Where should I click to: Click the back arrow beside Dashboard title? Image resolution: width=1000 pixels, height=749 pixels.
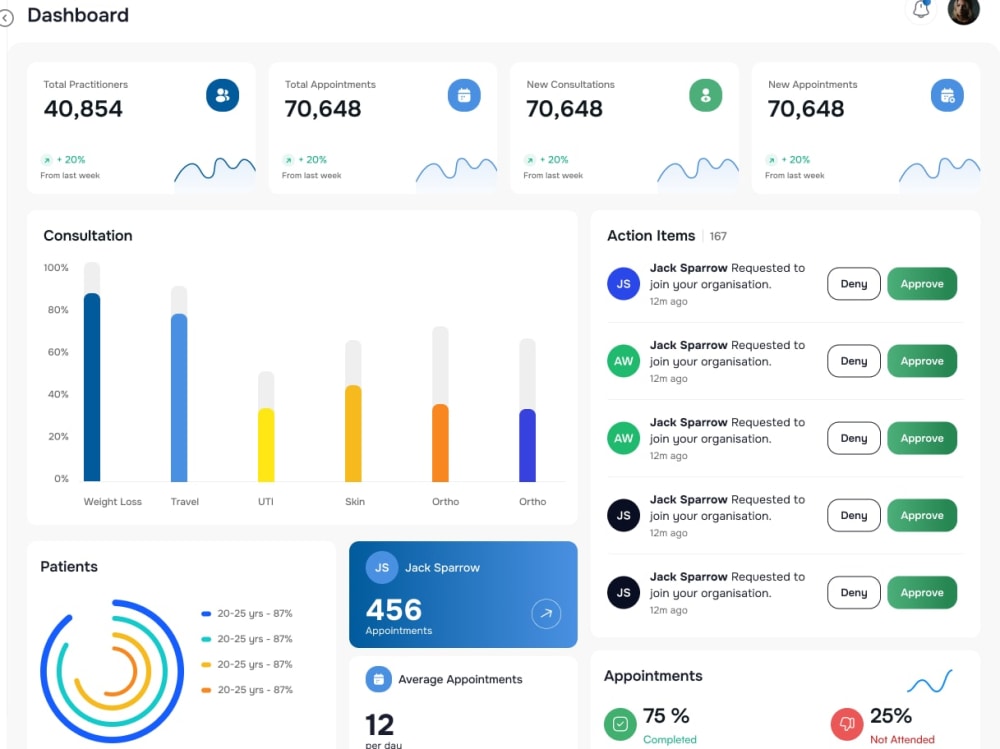pos(6,19)
